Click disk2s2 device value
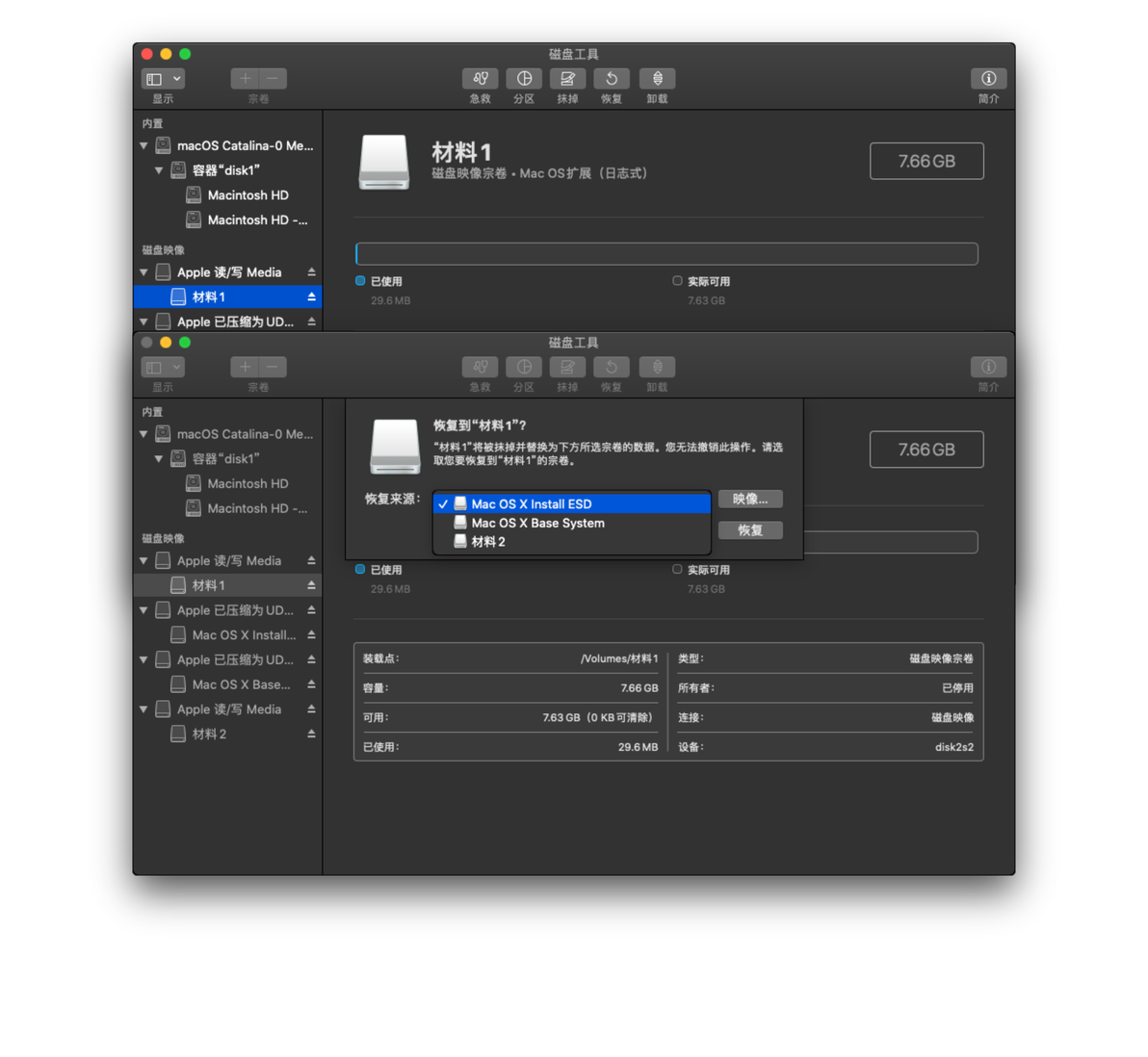Screen dimensions: 1148x1057 [954, 747]
